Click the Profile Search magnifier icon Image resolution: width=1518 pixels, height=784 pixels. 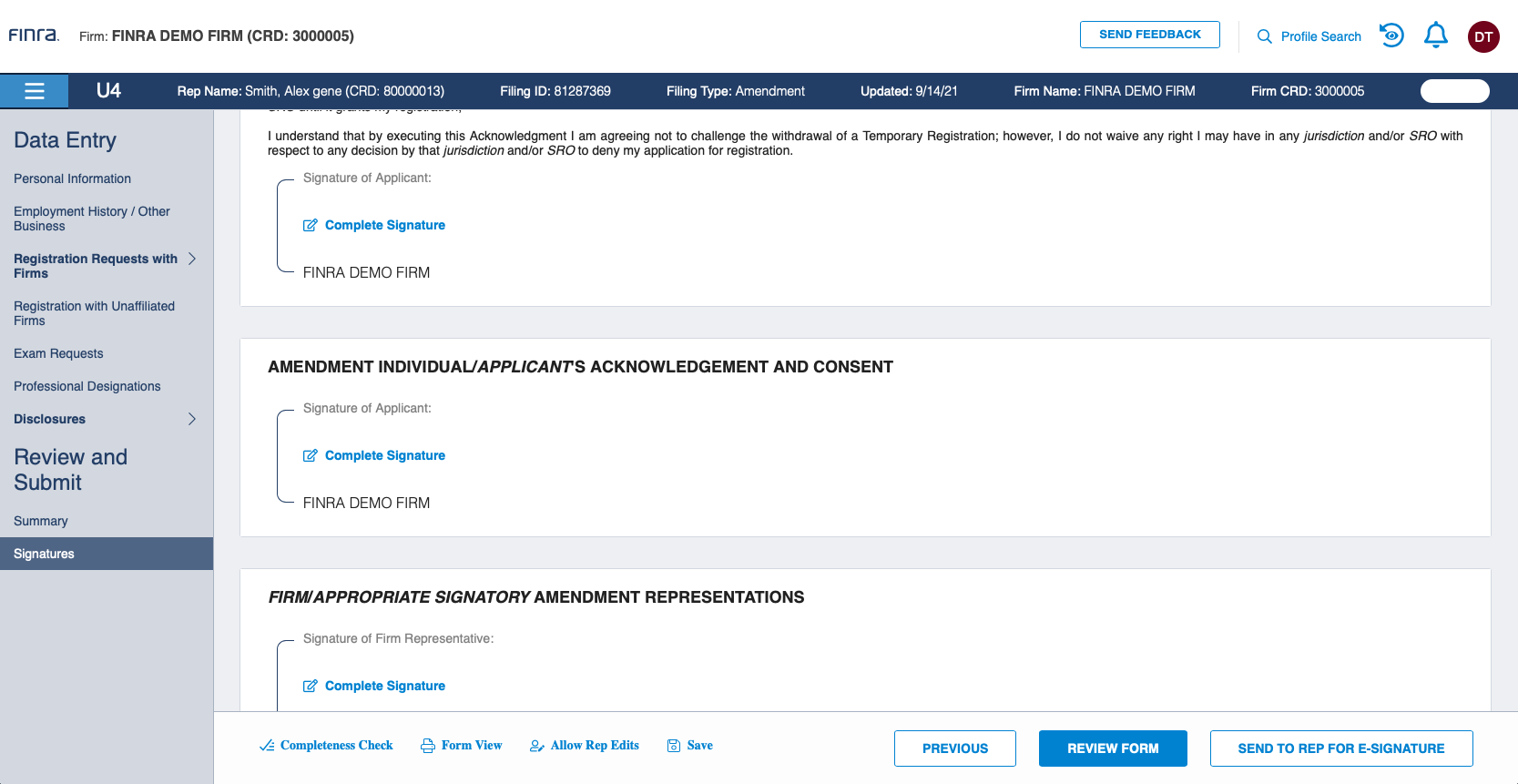pos(1264,36)
